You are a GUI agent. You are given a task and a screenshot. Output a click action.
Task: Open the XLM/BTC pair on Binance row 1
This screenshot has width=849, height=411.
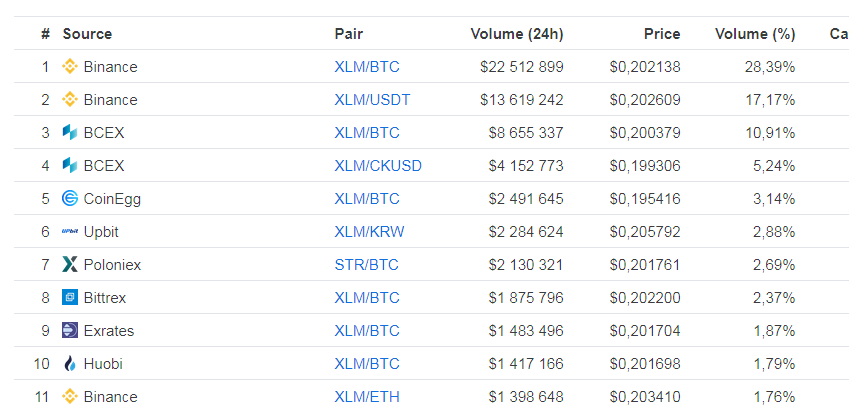pos(367,67)
